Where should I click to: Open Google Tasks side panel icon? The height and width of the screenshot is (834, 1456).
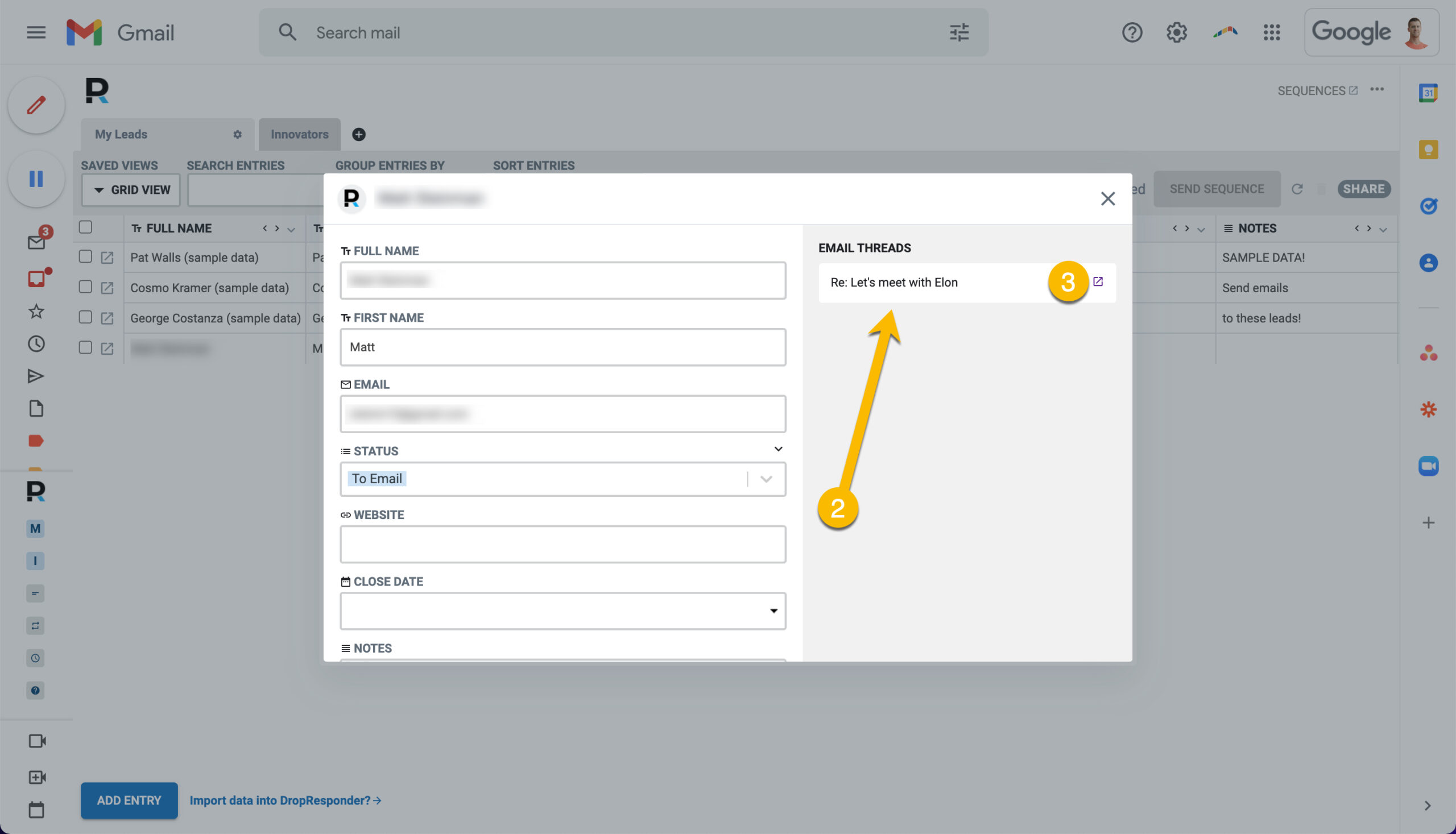[x=1428, y=206]
